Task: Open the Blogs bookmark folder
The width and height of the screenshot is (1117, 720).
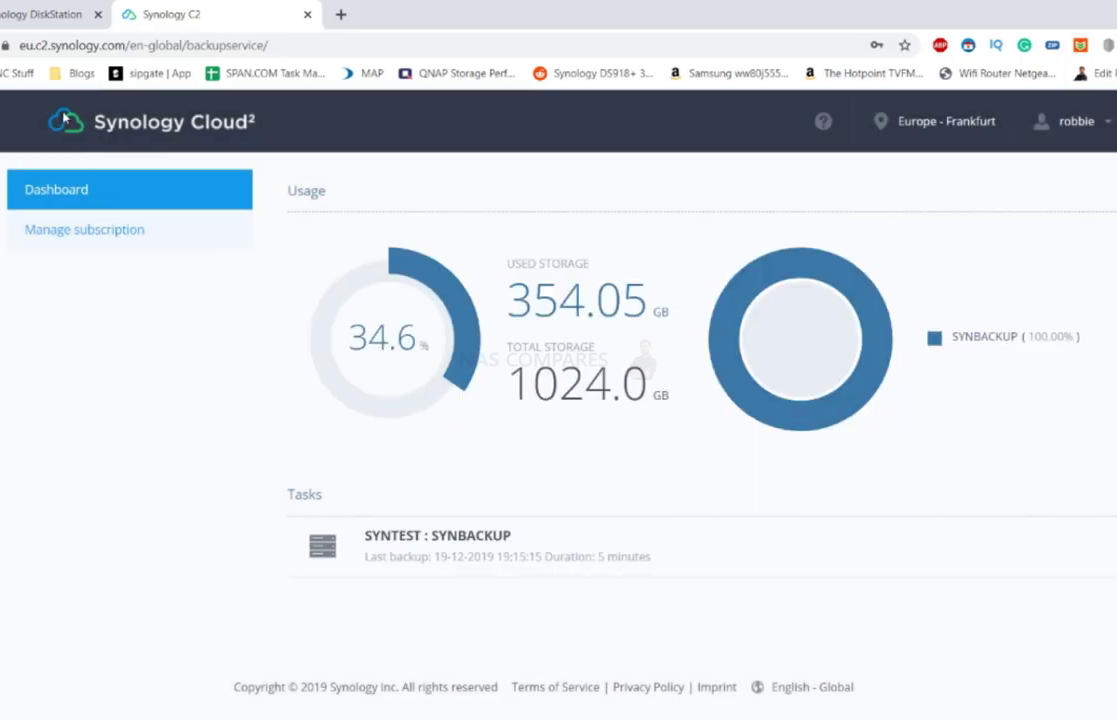Action: pyautogui.click(x=71, y=73)
